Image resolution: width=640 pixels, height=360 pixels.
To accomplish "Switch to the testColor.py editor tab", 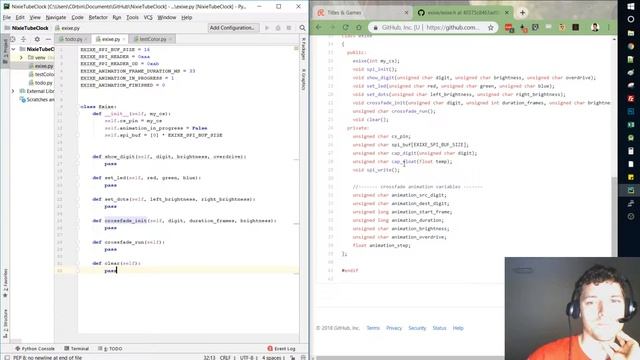I will coord(153,39).
